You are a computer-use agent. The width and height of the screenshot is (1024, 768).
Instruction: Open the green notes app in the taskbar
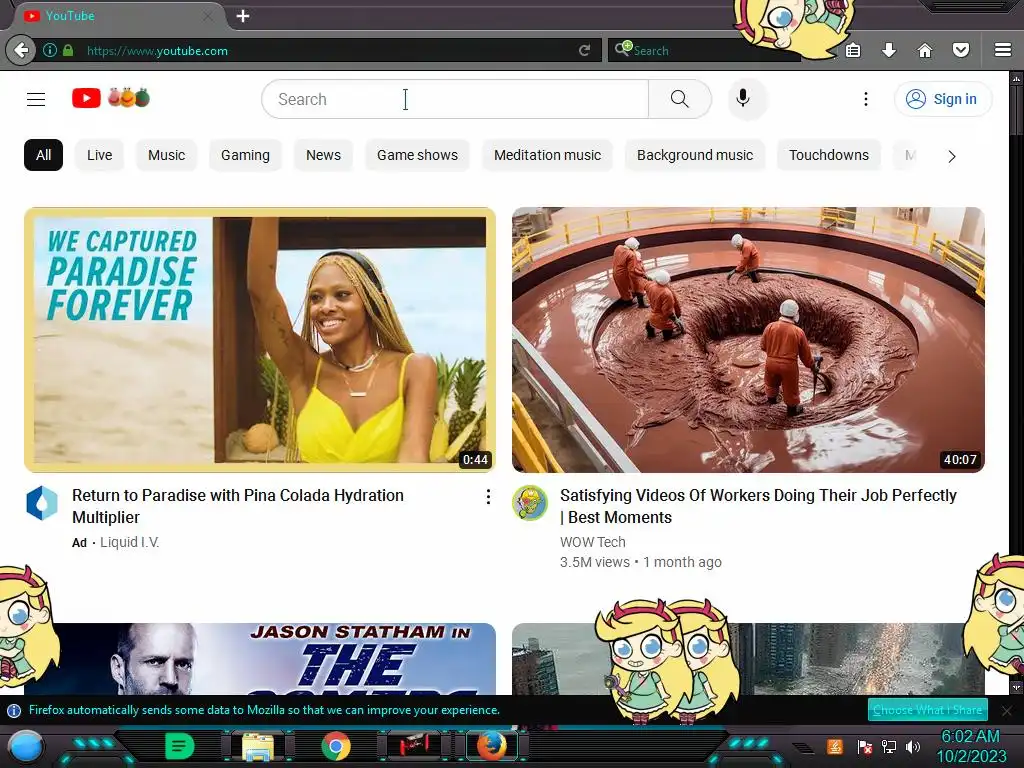click(180, 746)
